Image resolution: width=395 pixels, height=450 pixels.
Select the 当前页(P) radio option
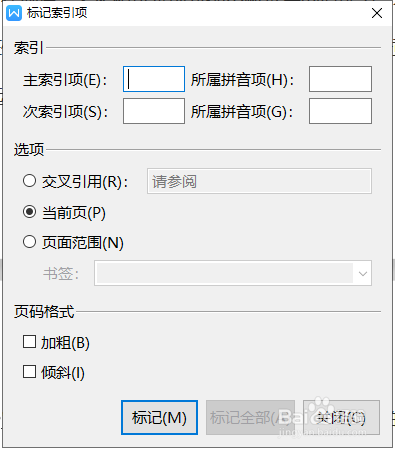[x=29, y=212]
